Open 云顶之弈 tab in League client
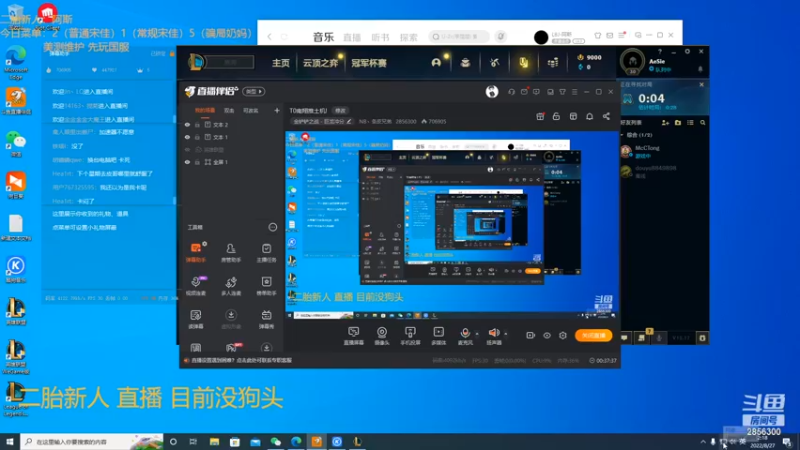The width and height of the screenshot is (800, 450). coord(320,63)
